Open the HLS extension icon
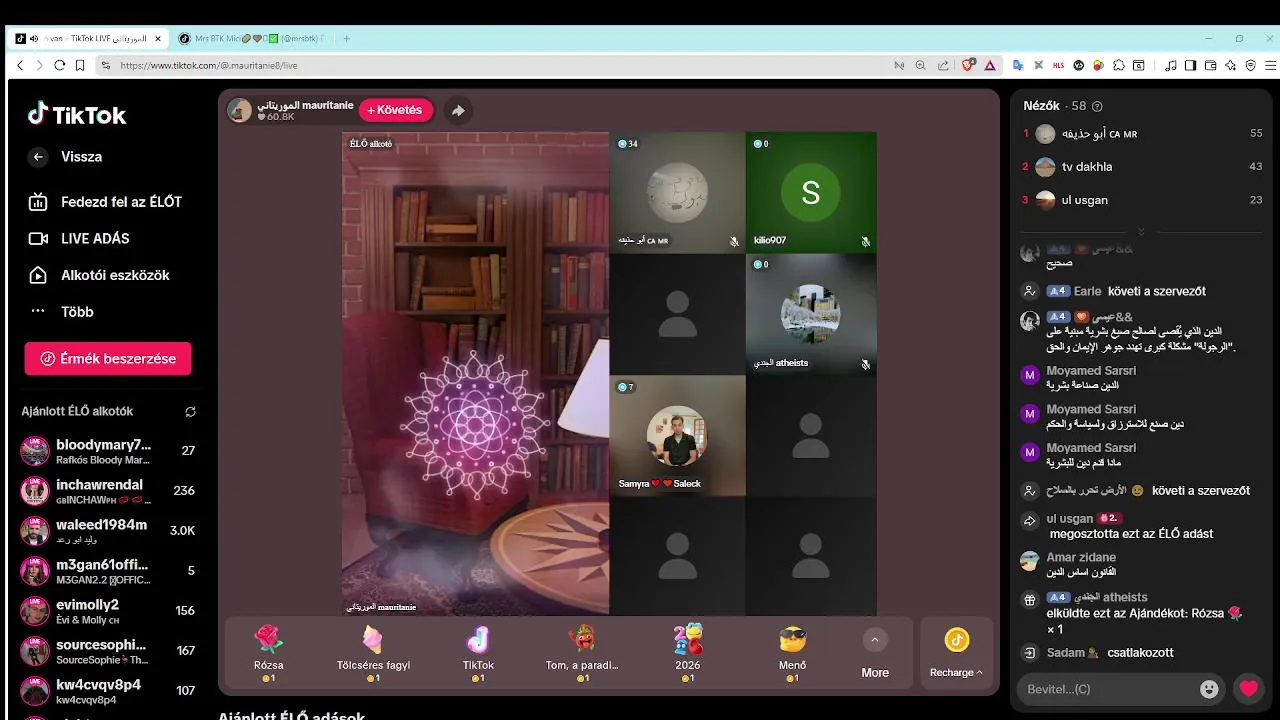This screenshot has height=720, width=1280. tap(1059, 65)
